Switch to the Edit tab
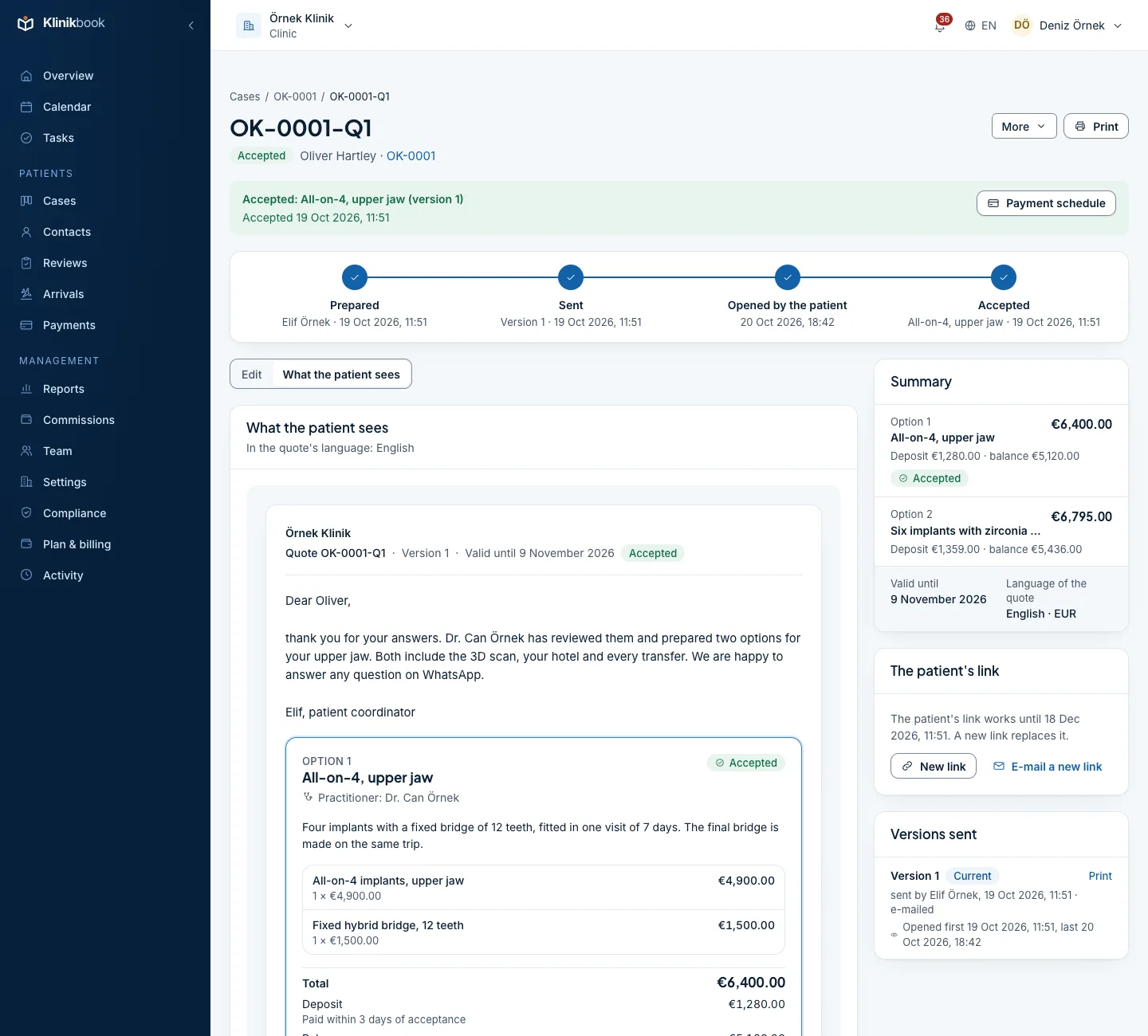Screen dimensions: 1148x1036 [x=252, y=375]
